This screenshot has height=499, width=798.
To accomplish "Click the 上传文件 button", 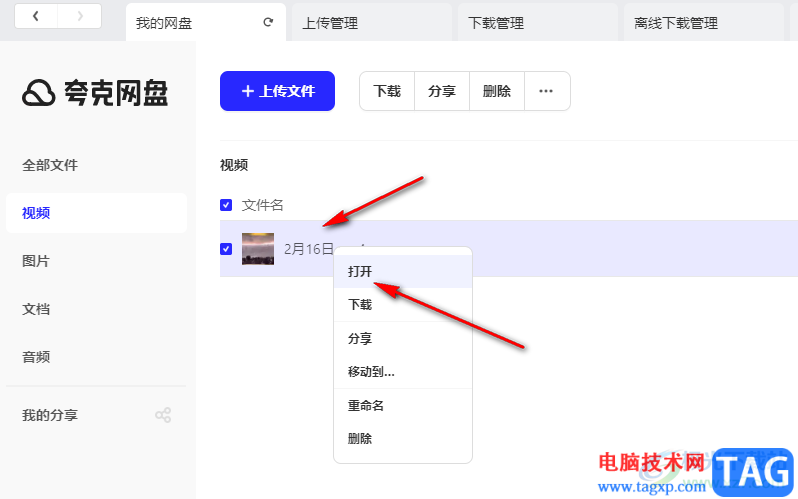I will [277, 91].
